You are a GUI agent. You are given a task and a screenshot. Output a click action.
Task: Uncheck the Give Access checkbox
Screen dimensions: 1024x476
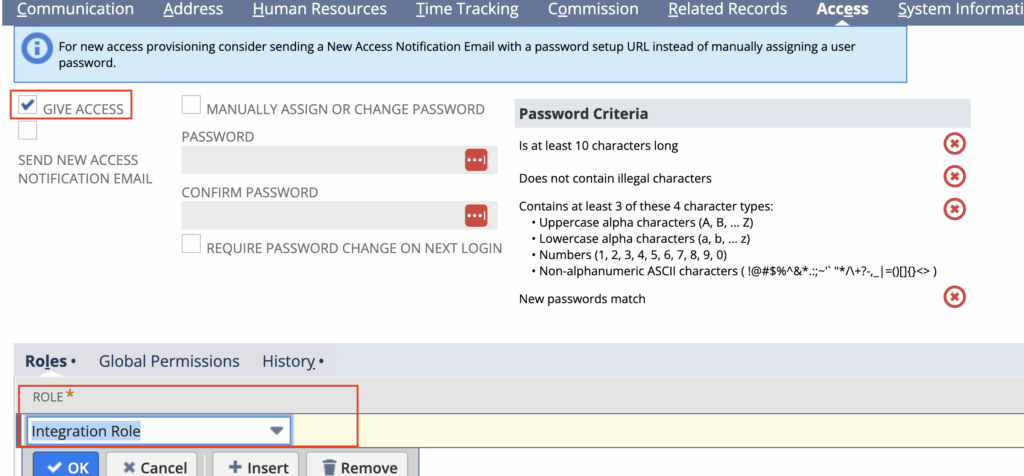pyautogui.click(x=28, y=104)
